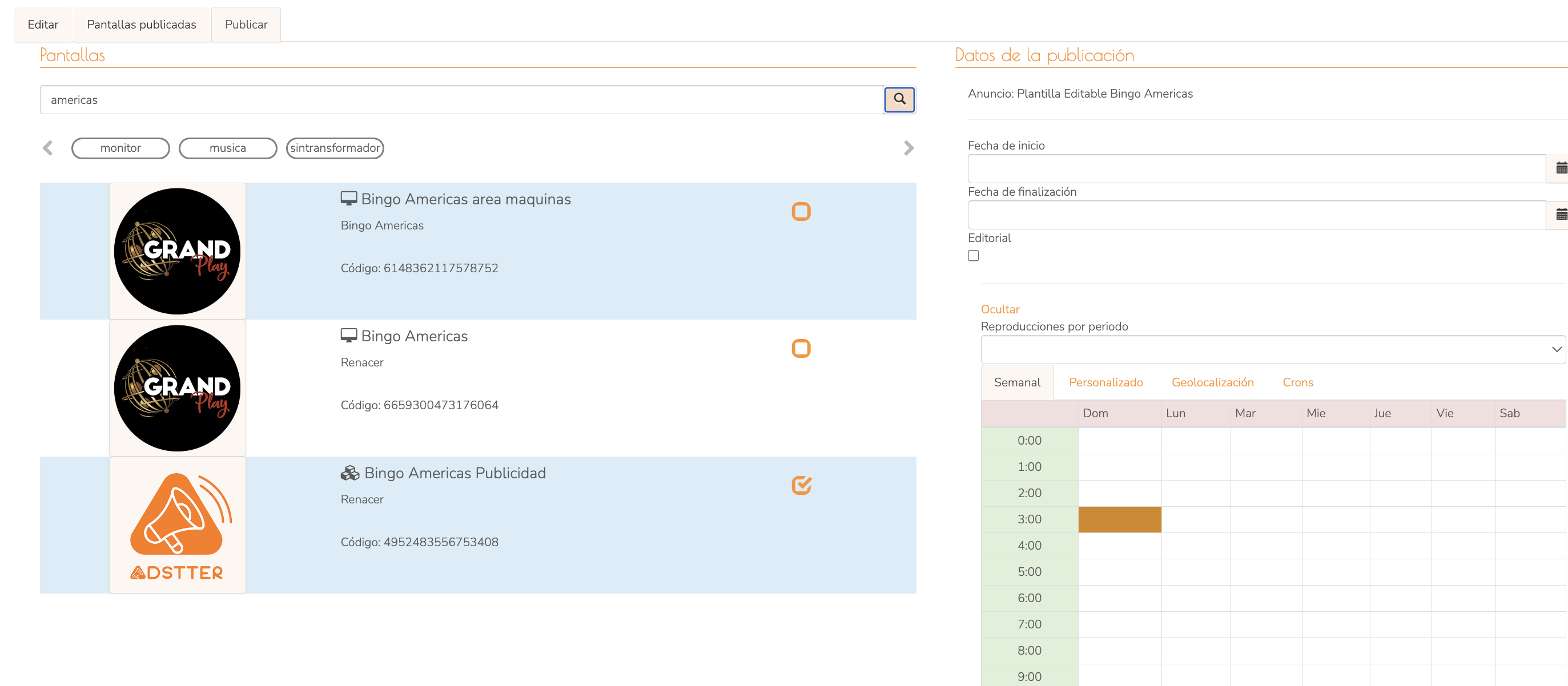
Task: Click the 2:00 hour row label
Action: [1030, 493]
